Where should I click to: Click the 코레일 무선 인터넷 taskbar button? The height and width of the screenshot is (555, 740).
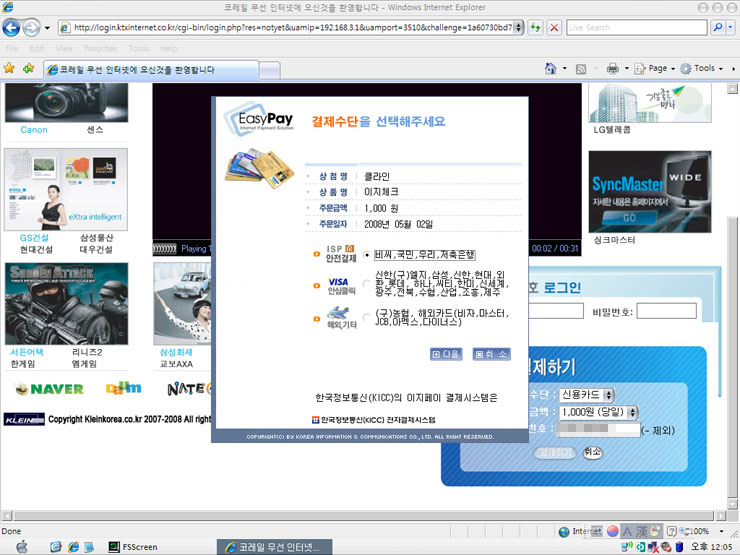(275, 547)
